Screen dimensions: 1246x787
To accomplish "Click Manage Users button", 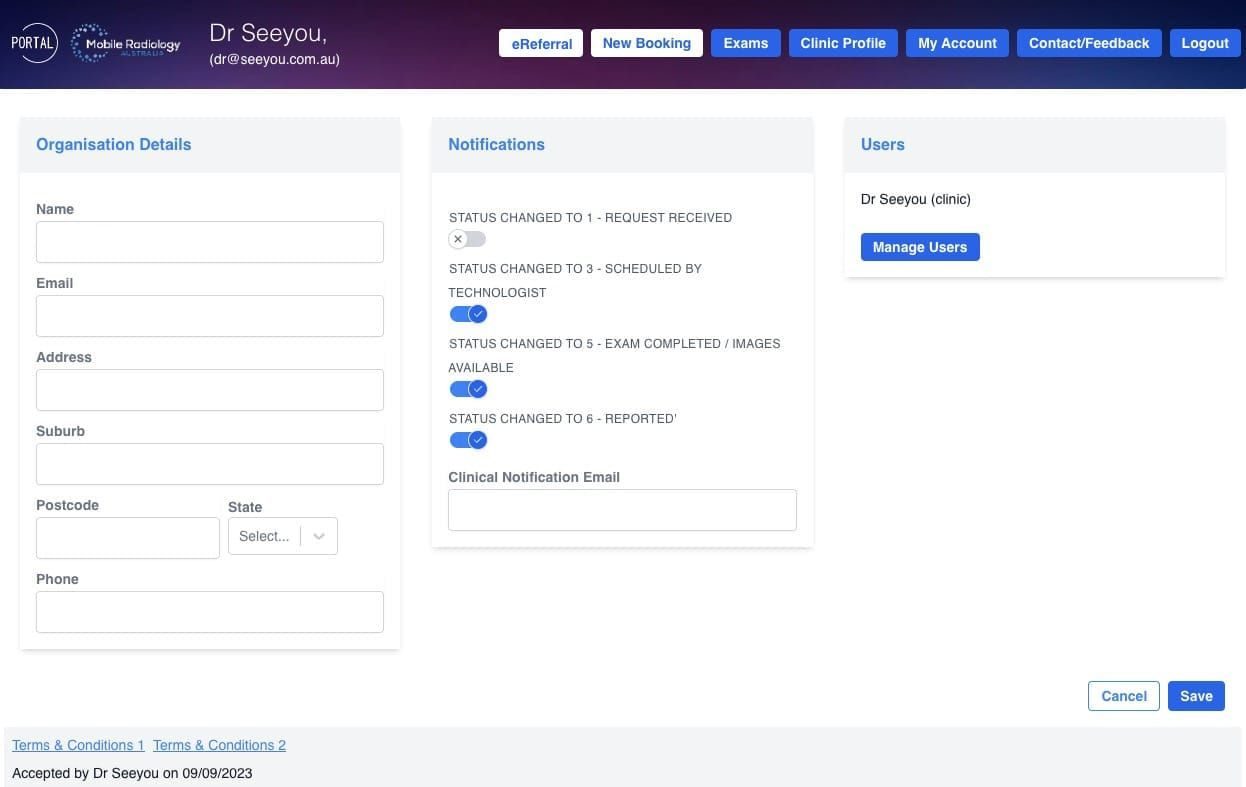I will (920, 247).
